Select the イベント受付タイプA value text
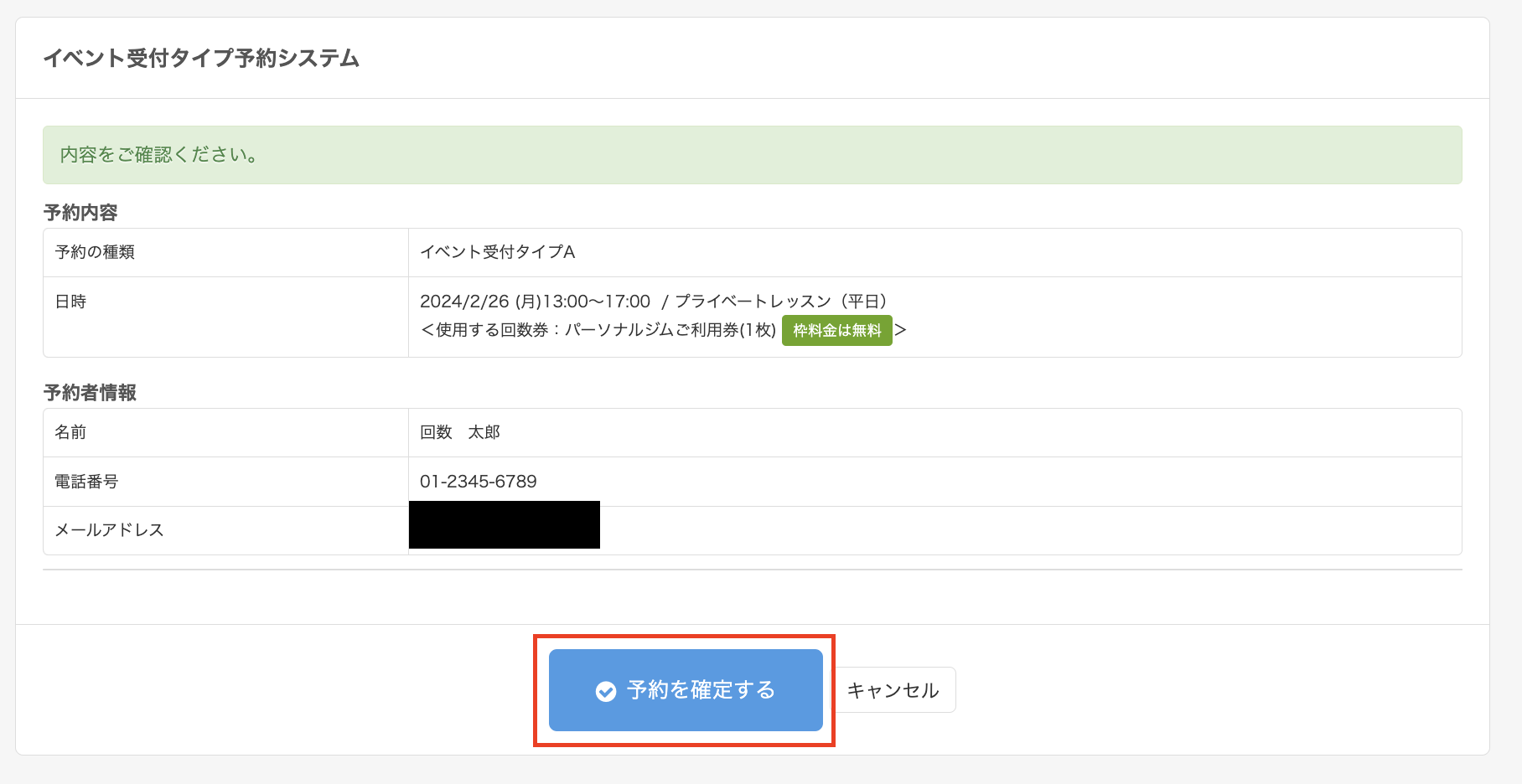The width and height of the screenshot is (1522, 784). [x=497, y=252]
